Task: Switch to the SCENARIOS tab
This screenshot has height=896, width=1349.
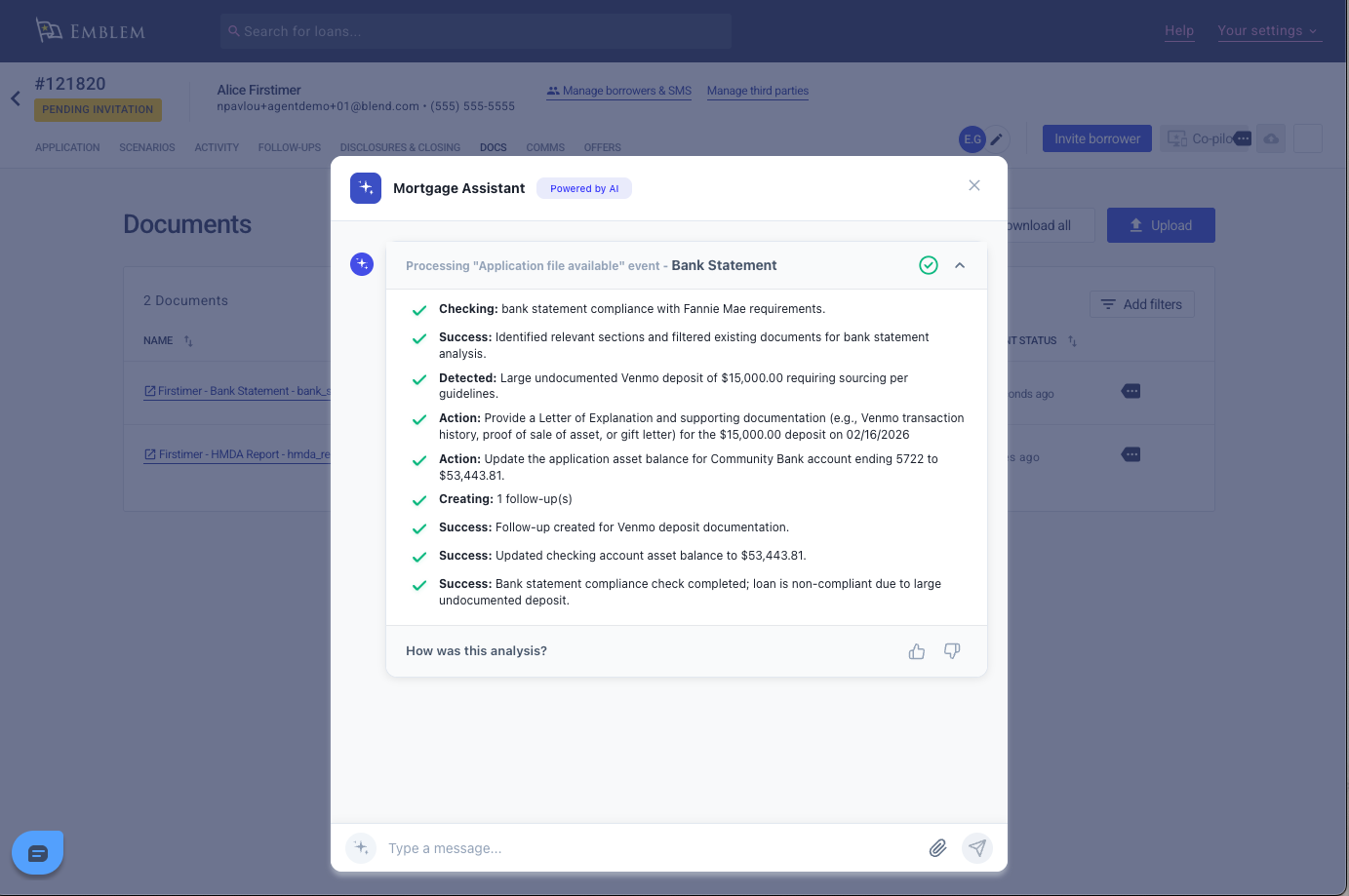Action: [x=147, y=148]
